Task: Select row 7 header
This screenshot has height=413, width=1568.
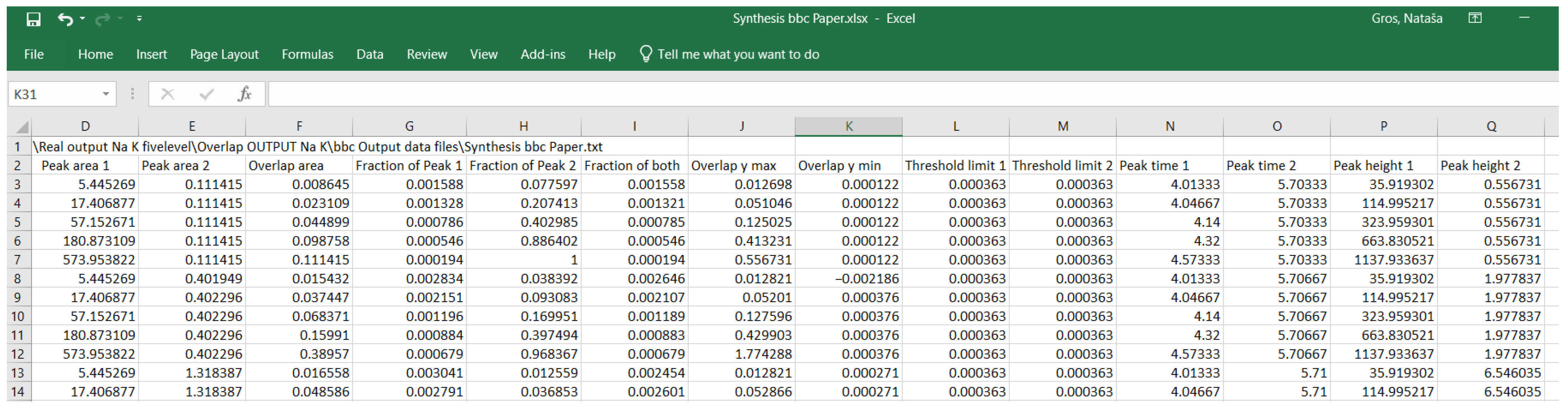Action: click(x=18, y=260)
